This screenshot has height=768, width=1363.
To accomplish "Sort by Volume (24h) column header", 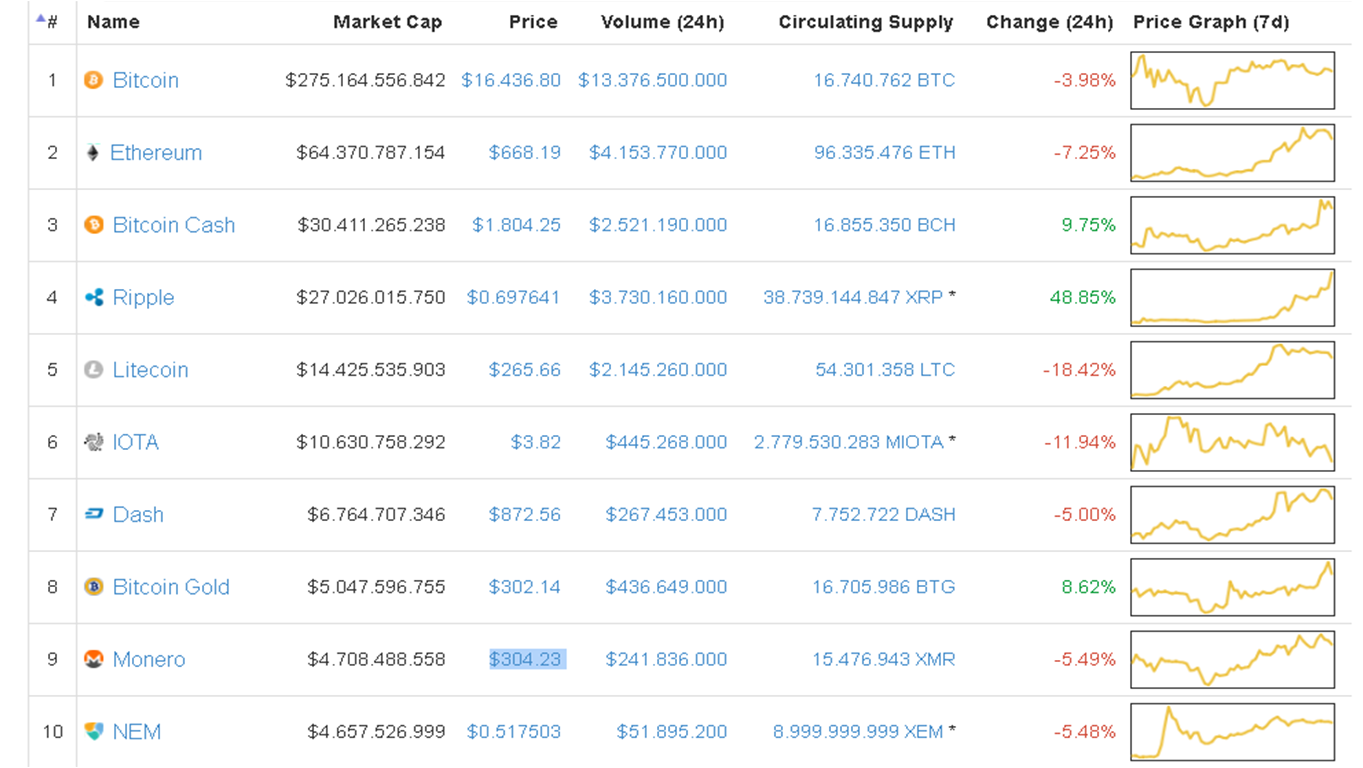I will (662, 22).
